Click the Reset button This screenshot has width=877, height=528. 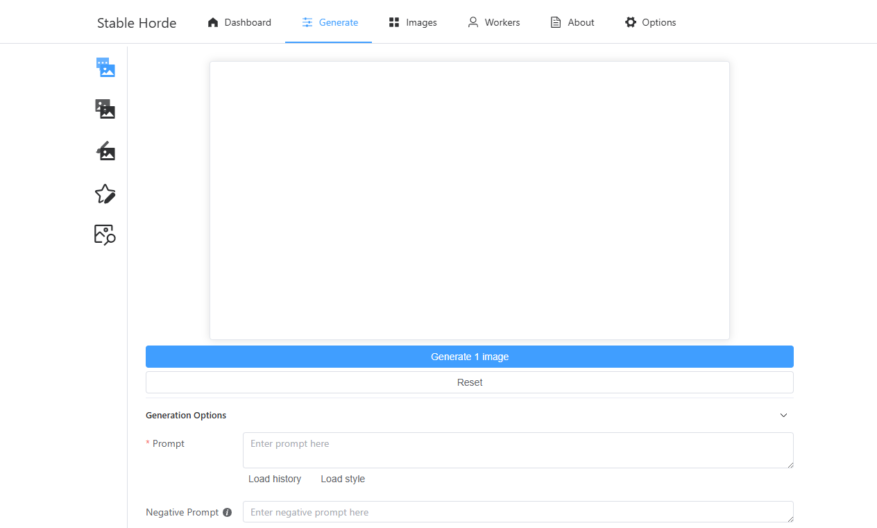470,383
